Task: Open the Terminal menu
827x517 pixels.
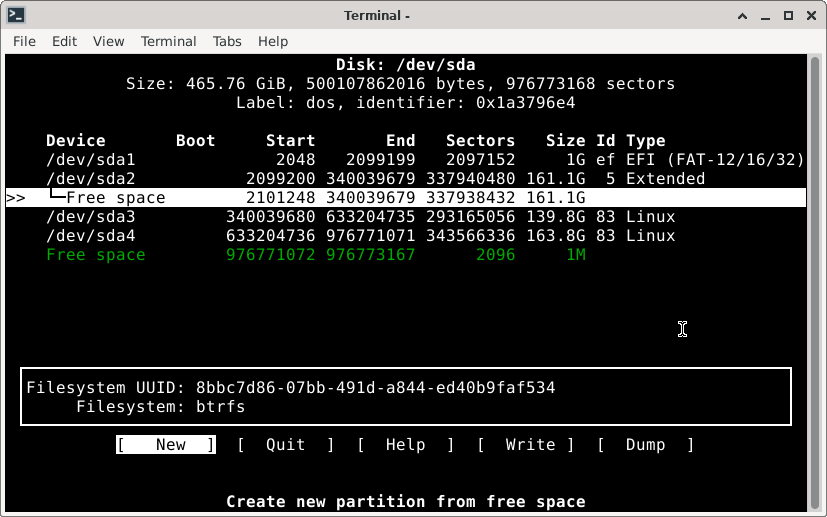Action: [168, 41]
